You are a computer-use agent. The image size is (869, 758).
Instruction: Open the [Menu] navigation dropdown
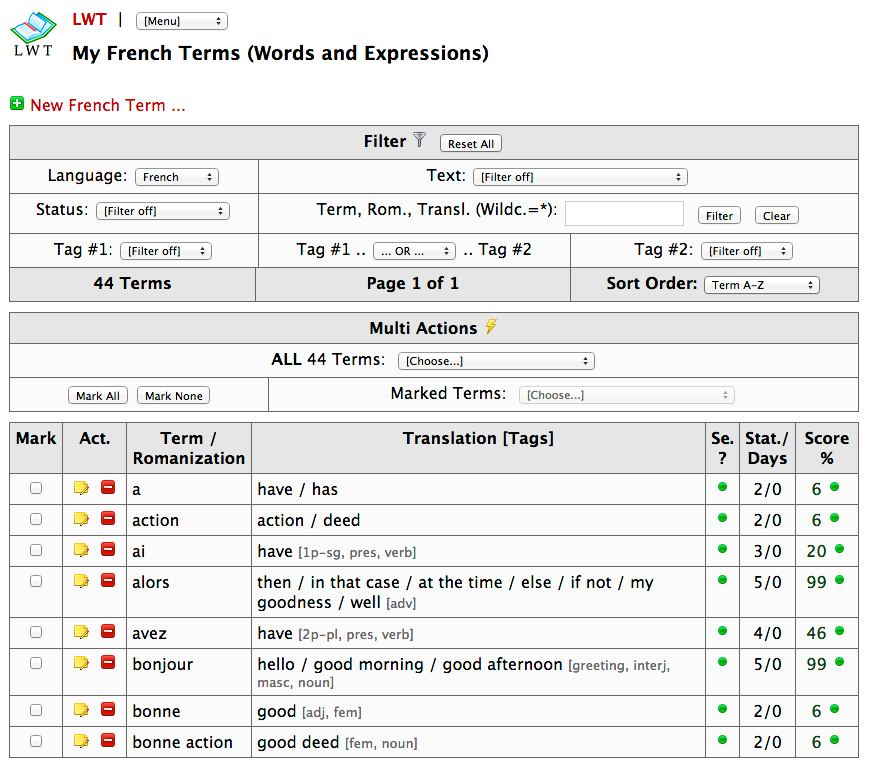point(181,21)
